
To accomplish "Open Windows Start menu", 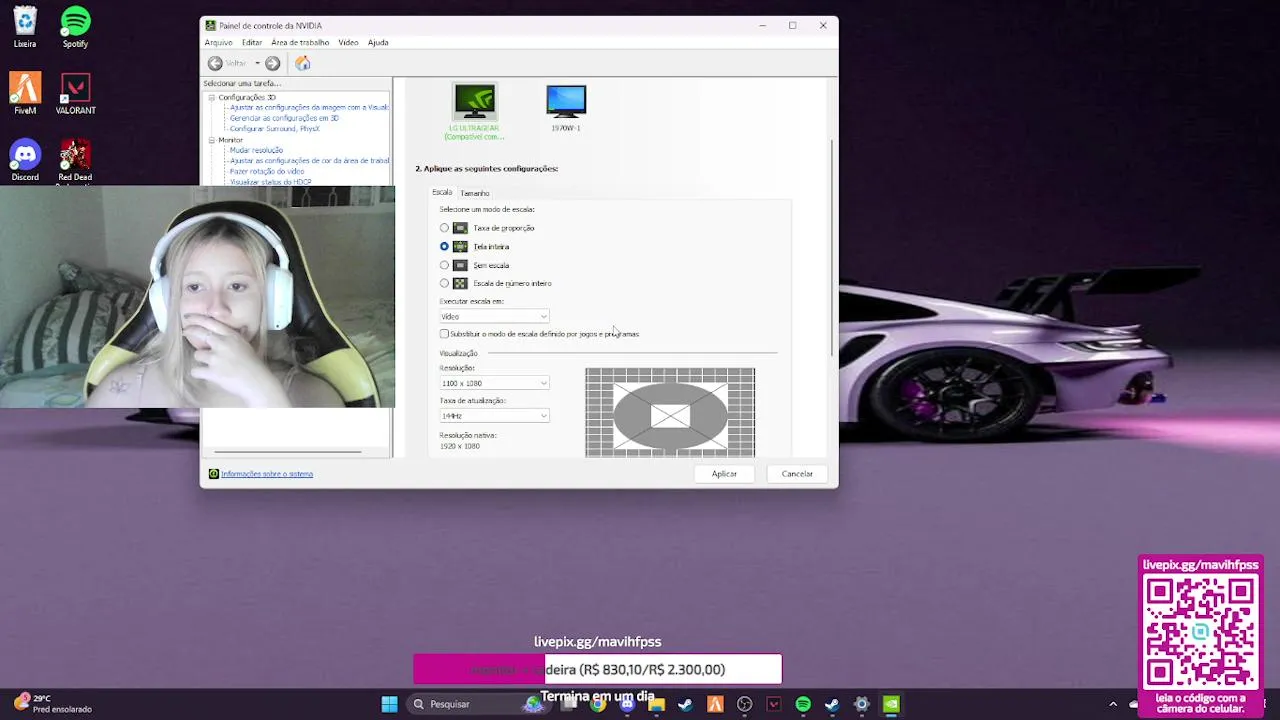I will [x=389, y=704].
